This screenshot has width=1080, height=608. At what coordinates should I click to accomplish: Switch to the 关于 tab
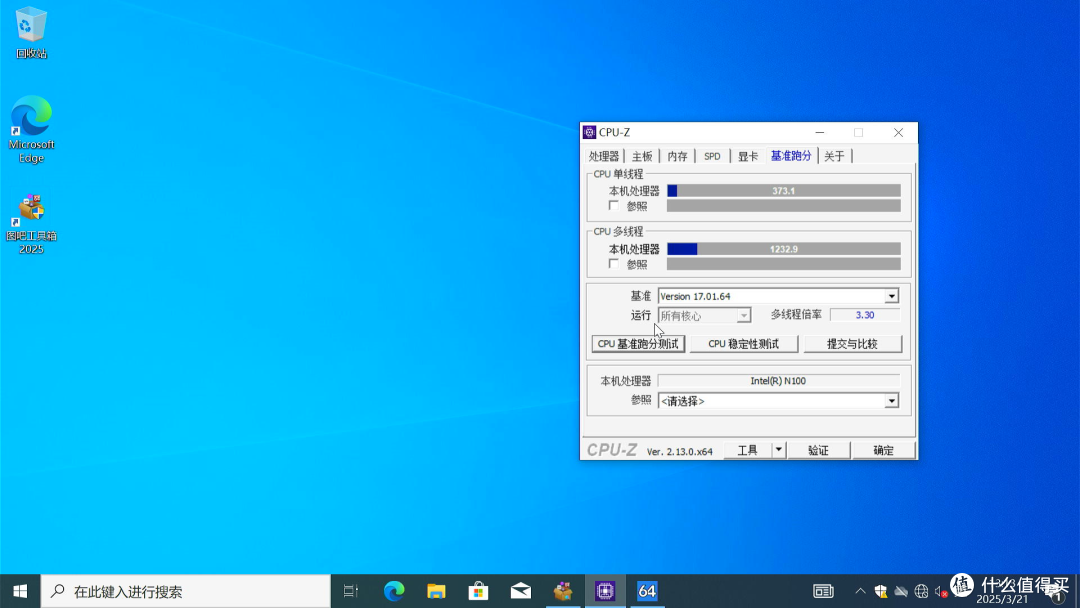tap(834, 156)
